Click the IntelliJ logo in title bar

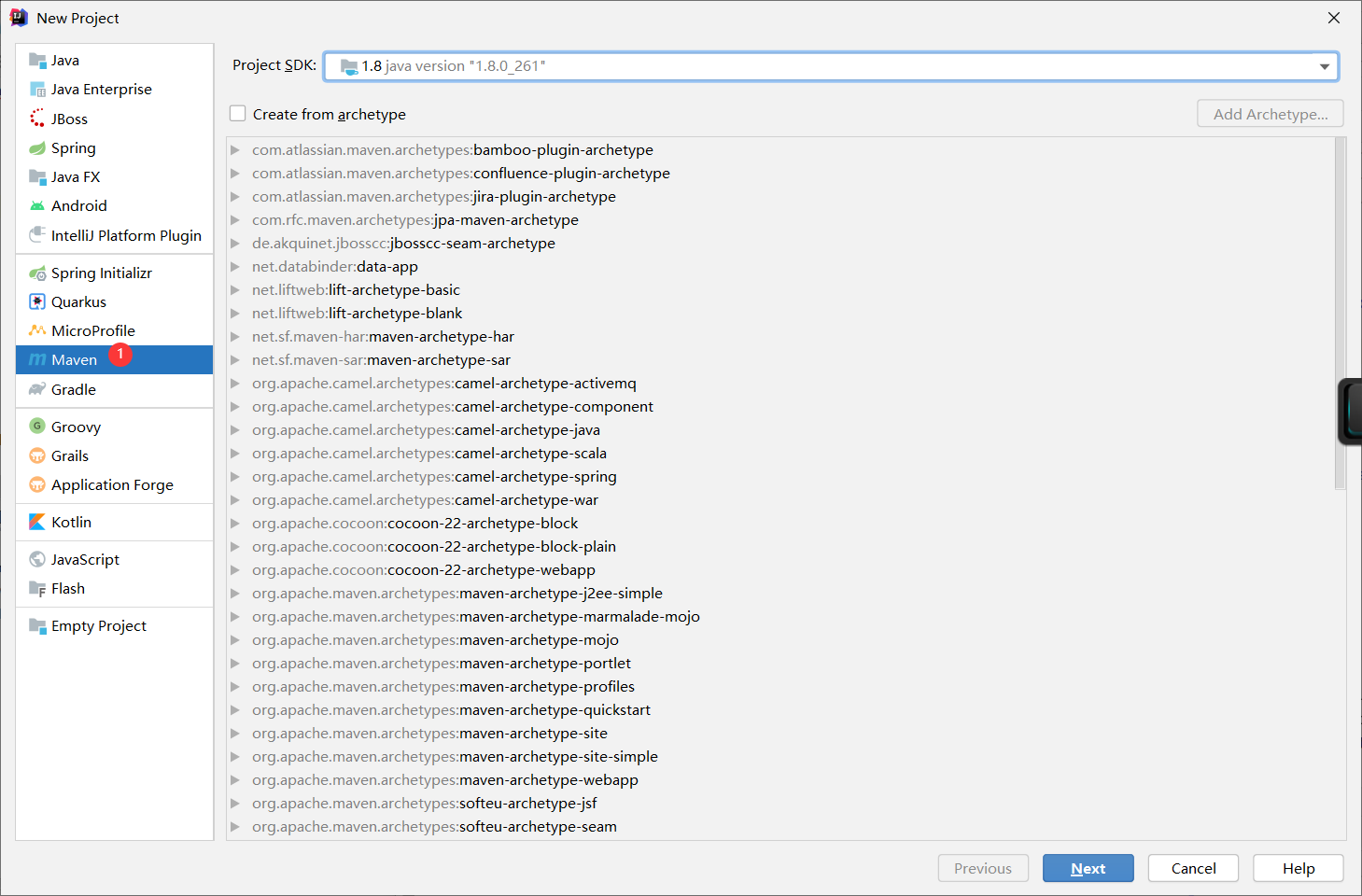tap(19, 17)
